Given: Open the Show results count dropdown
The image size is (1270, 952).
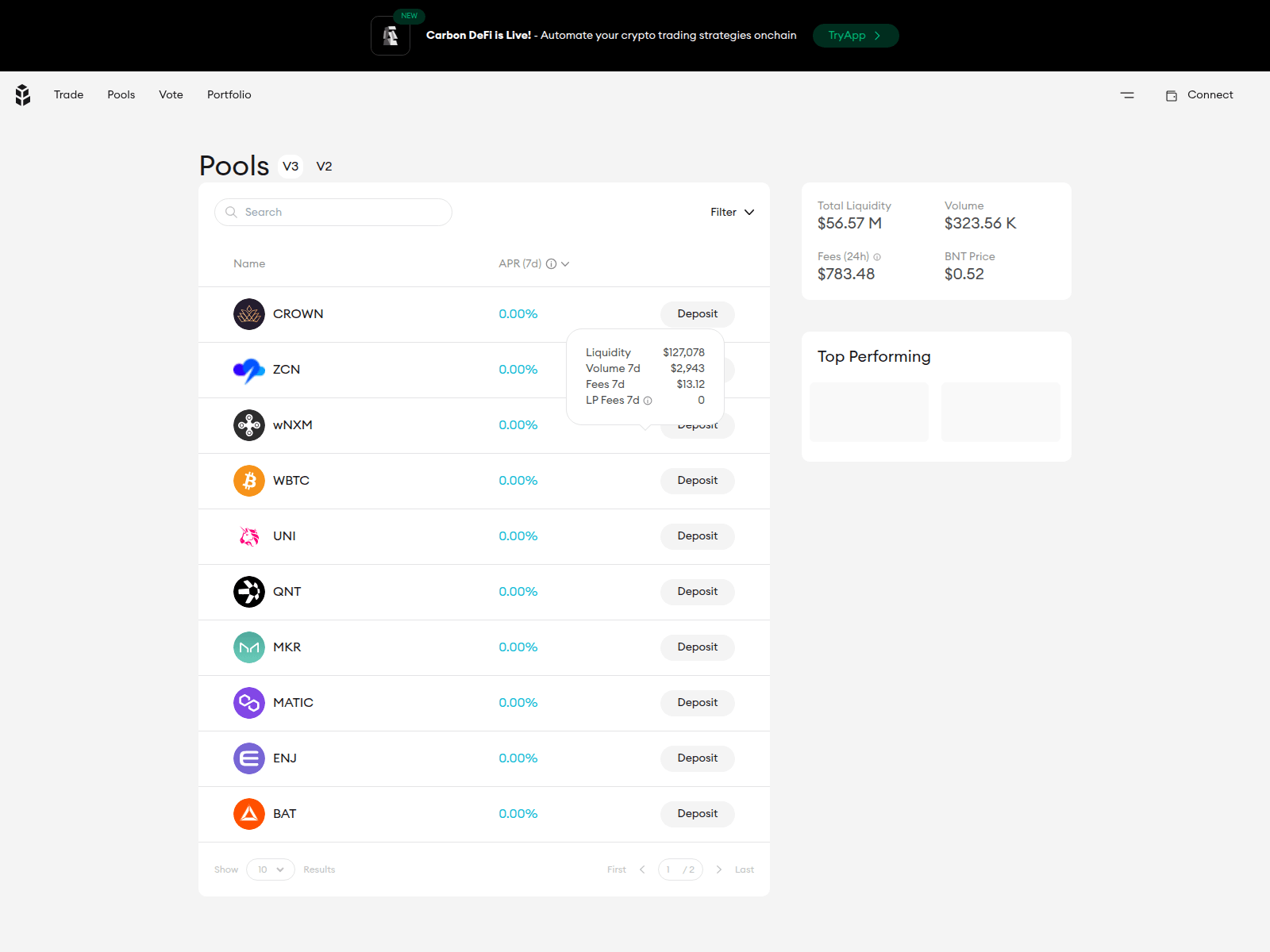Looking at the screenshot, I should click(x=270, y=869).
